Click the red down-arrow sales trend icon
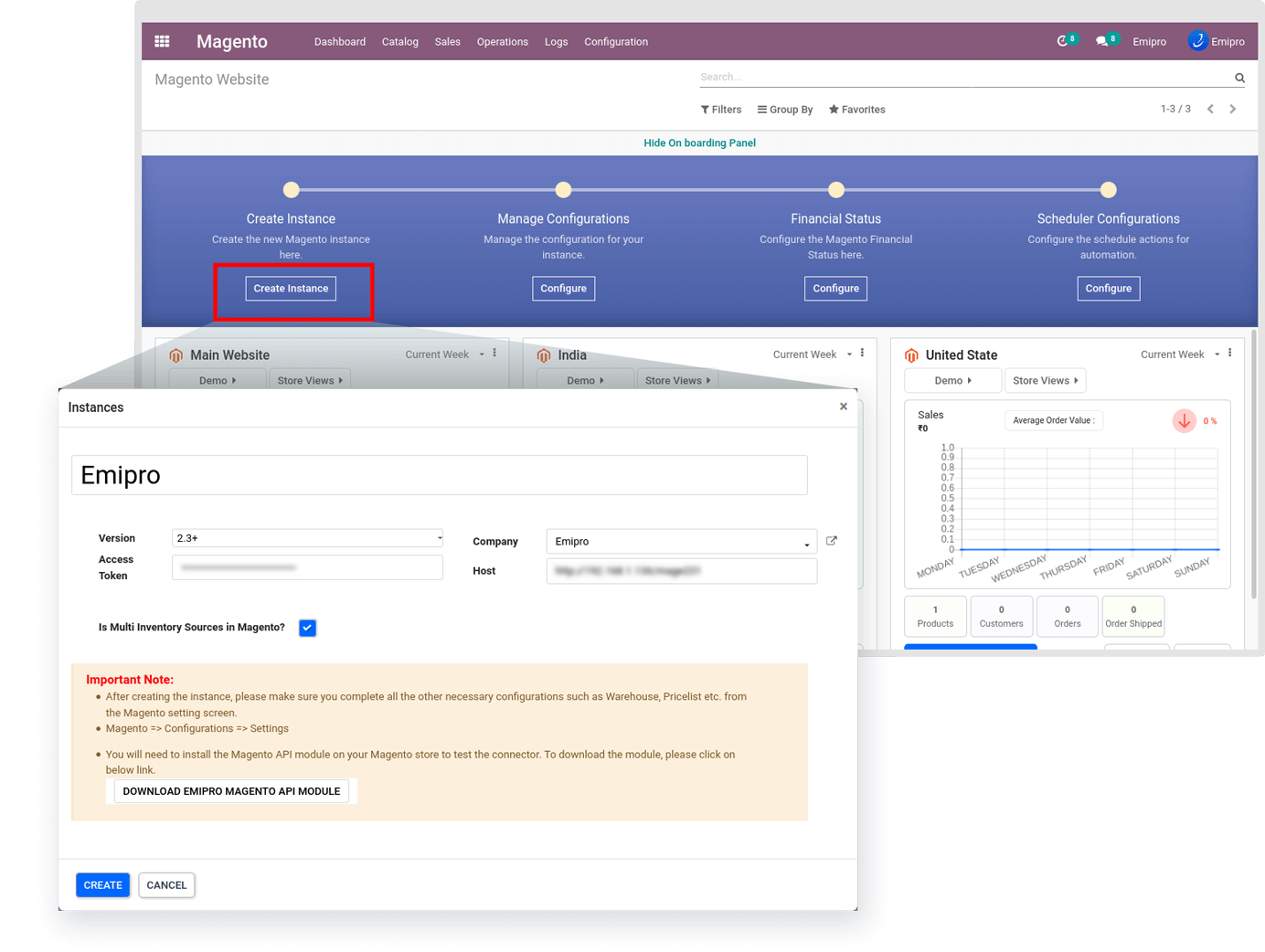Viewport: 1265px width, 952px height. tap(1185, 420)
